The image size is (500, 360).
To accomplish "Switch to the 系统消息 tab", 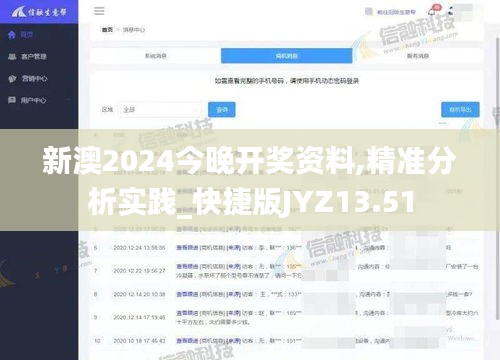I will click(x=155, y=56).
